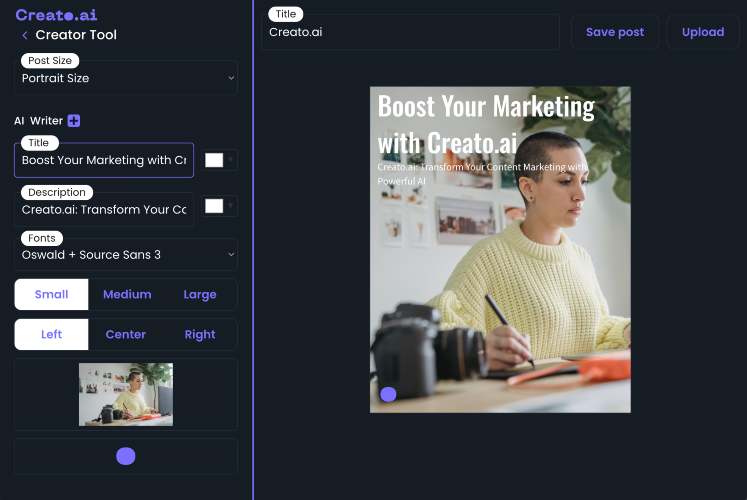Click the description text on the preview
This screenshot has width=747, height=500.
tap(482, 174)
